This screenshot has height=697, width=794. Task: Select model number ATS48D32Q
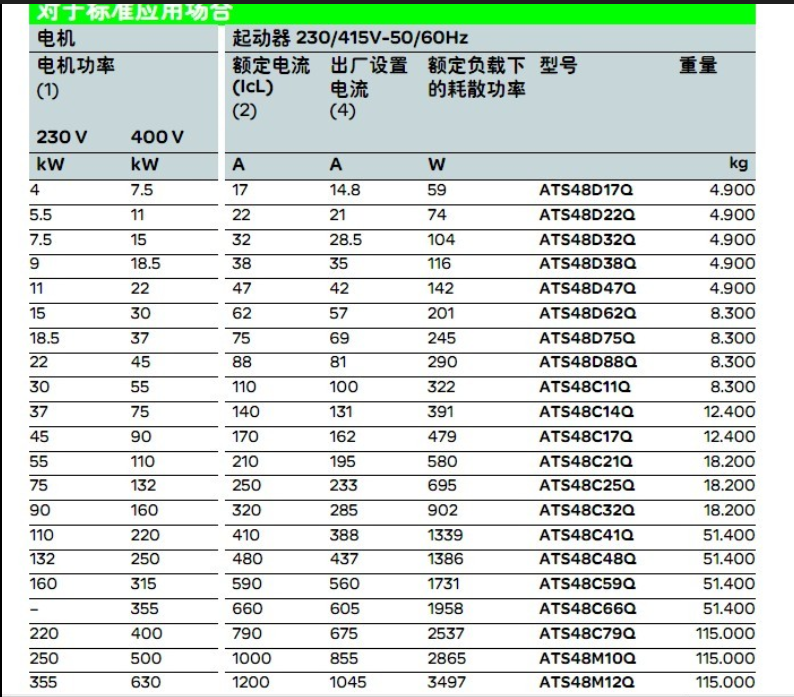tap(587, 240)
